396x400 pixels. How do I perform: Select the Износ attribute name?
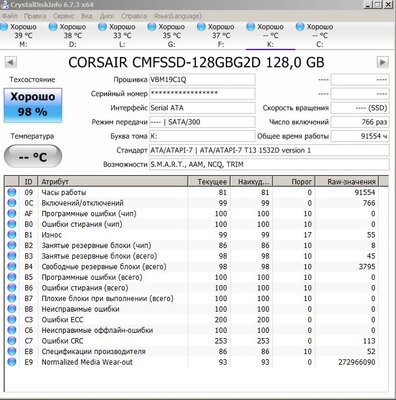coord(52,235)
